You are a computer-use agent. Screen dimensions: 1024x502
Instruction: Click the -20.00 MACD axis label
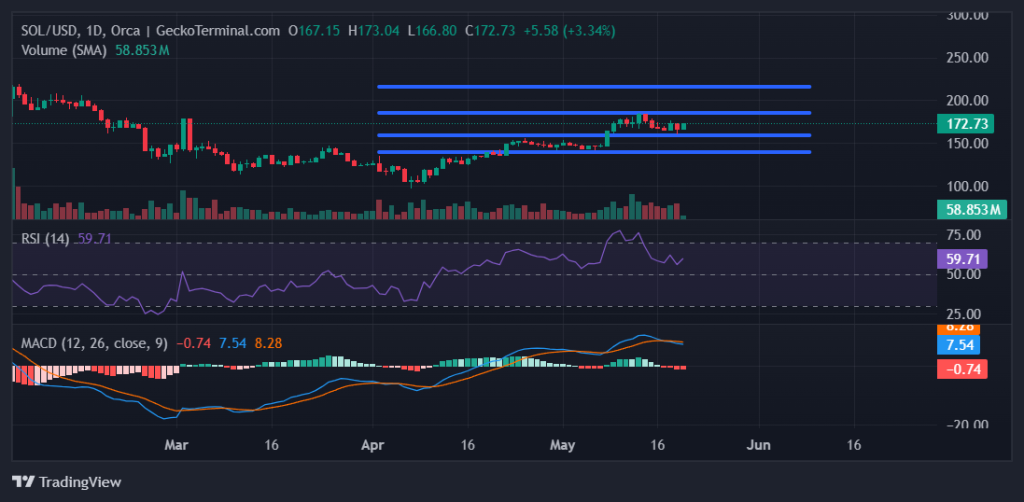(x=965, y=424)
